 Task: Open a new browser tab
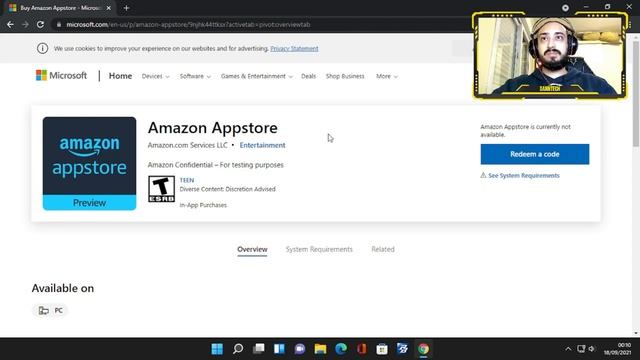click(x=126, y=8)
